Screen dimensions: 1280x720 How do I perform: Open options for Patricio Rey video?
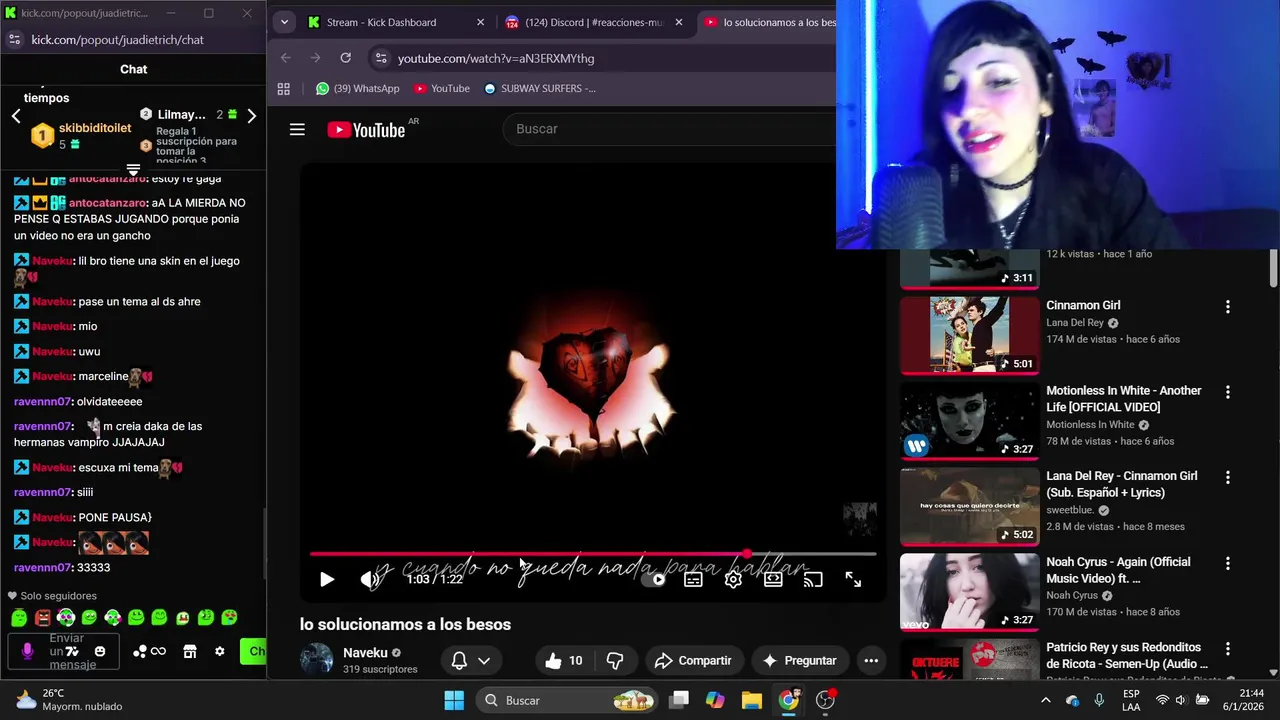point(1228,650)
